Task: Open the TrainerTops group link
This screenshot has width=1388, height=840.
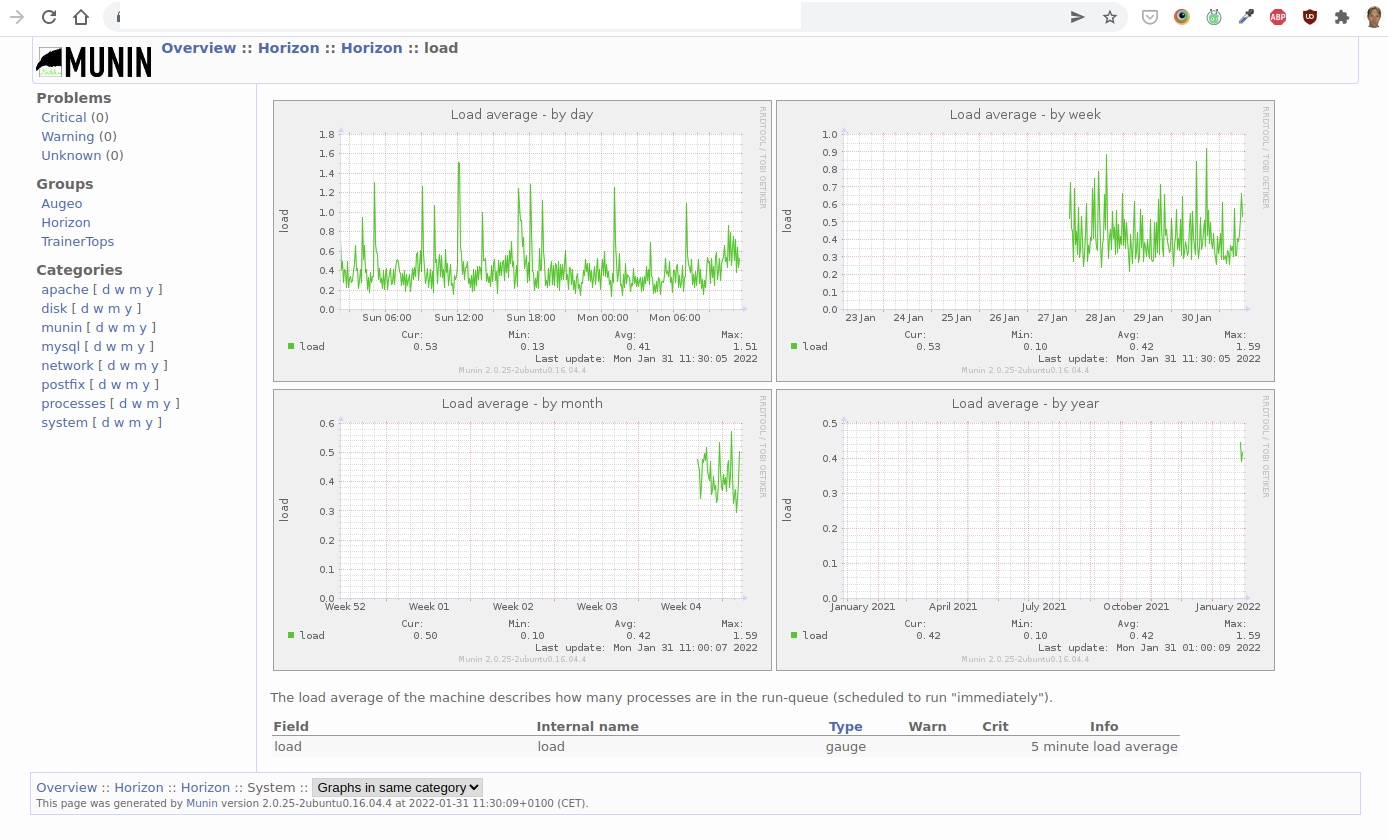Action: click(x=77, y=242)
